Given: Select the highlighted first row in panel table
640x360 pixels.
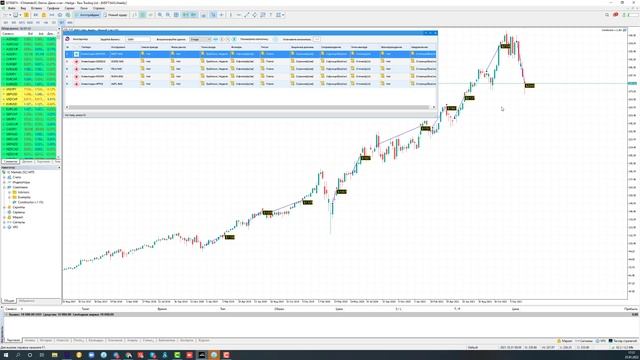Looking at the screenshot, I should pyautogui.click(x=251, y=54).
